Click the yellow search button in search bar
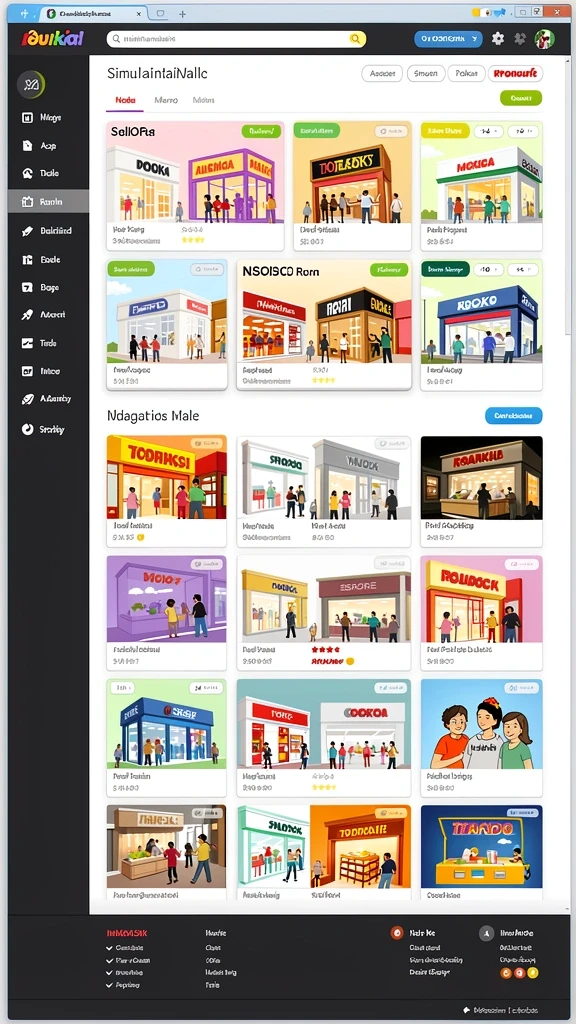This screenshot has width=576, height=1024. click(355, 39)
